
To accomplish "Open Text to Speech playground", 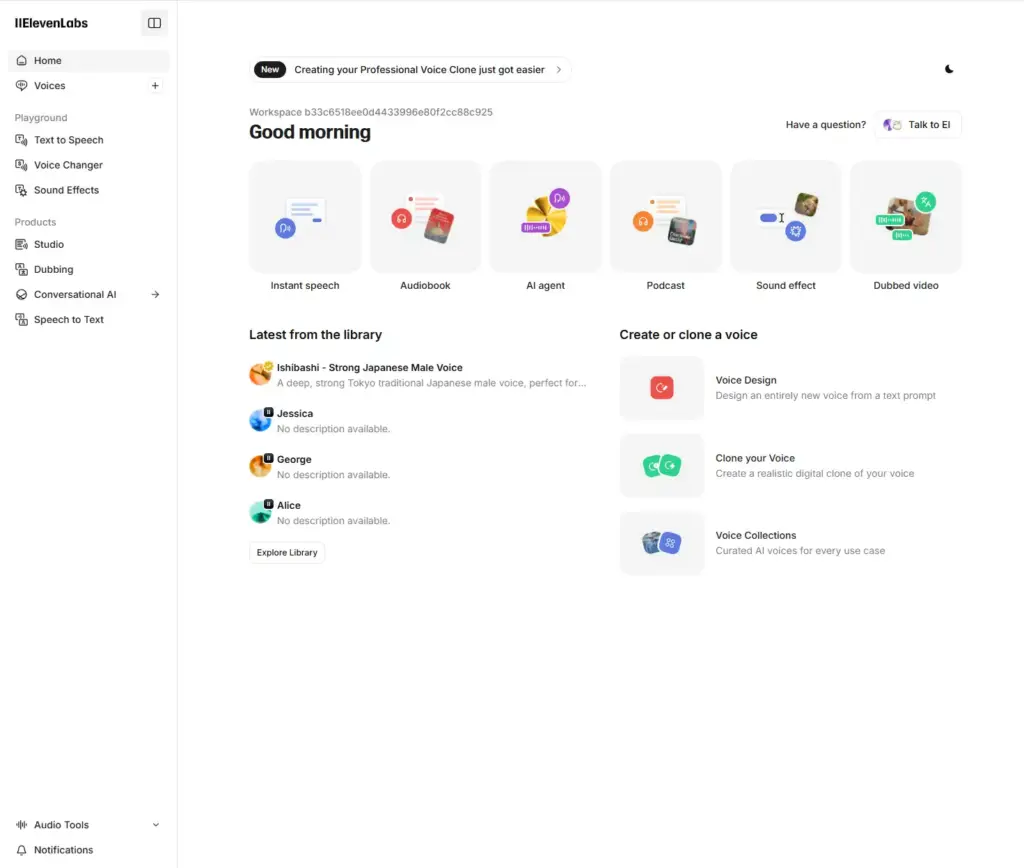I will [x=69, y=140].
